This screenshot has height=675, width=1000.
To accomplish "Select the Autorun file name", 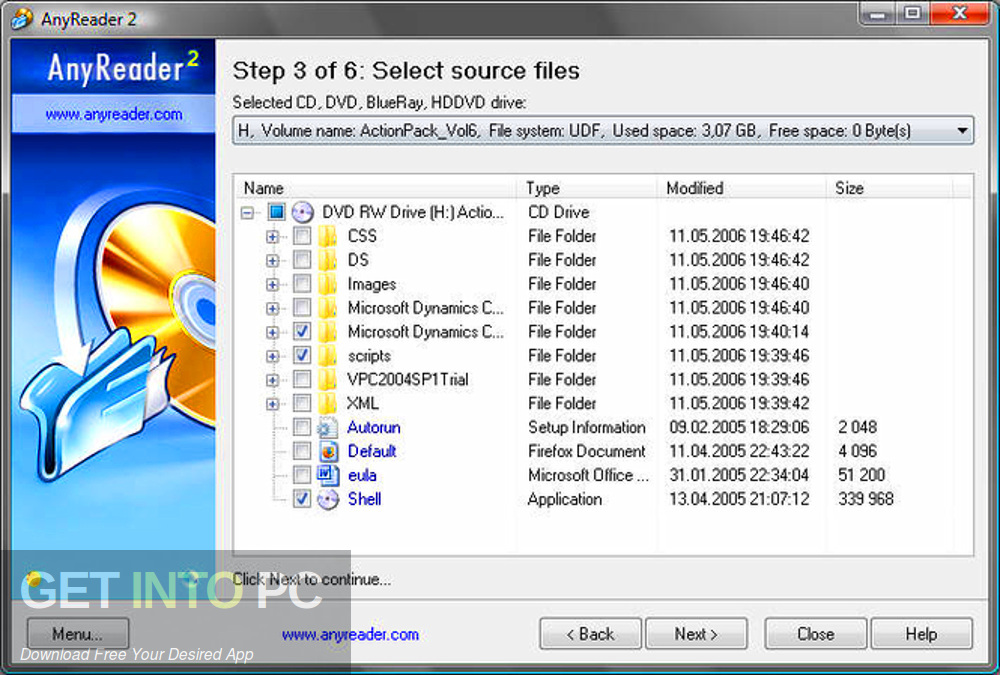I will pyautogui.click(x=374, y=427).
